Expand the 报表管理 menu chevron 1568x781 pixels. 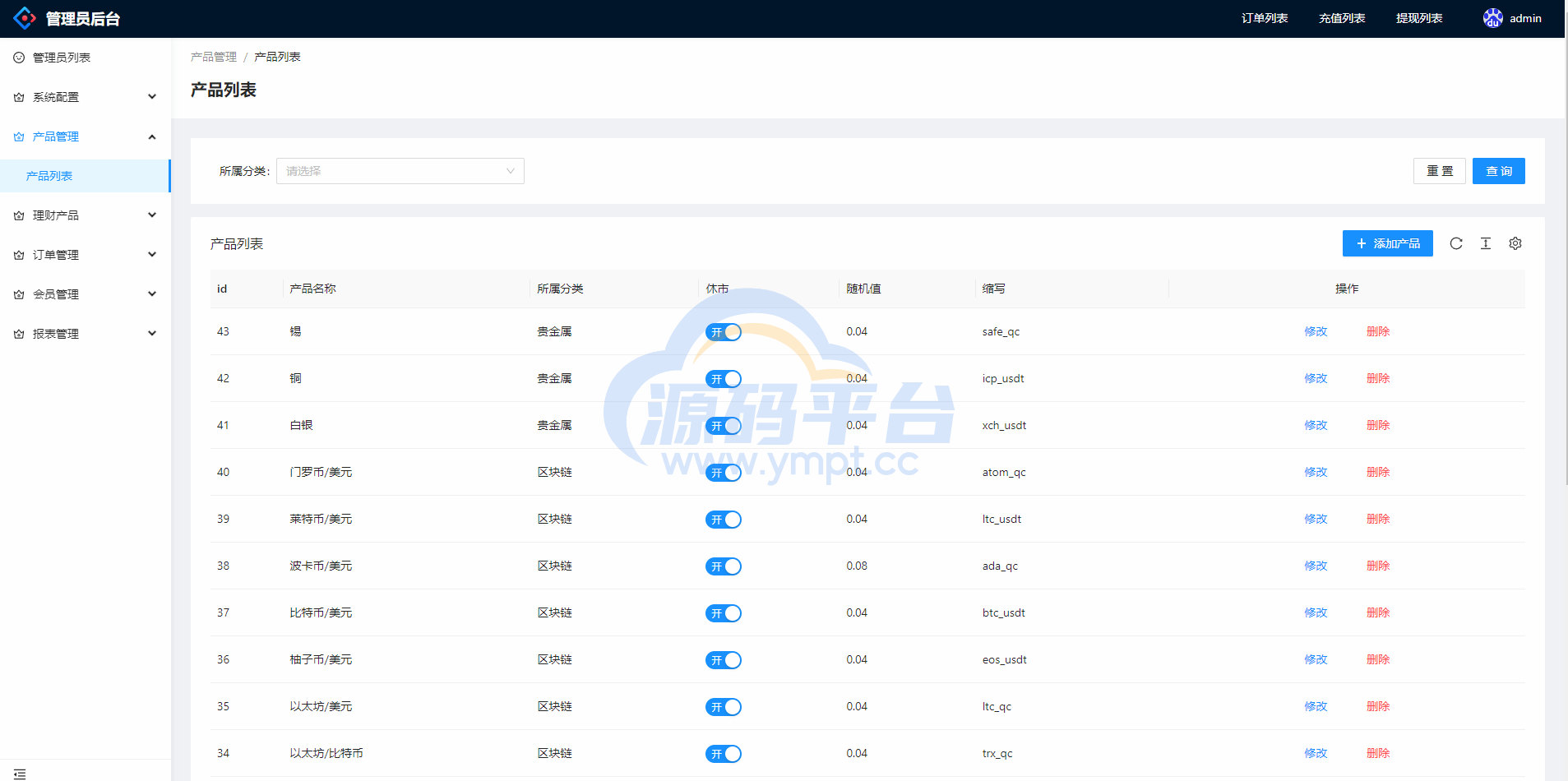click(x=152, y=334)
